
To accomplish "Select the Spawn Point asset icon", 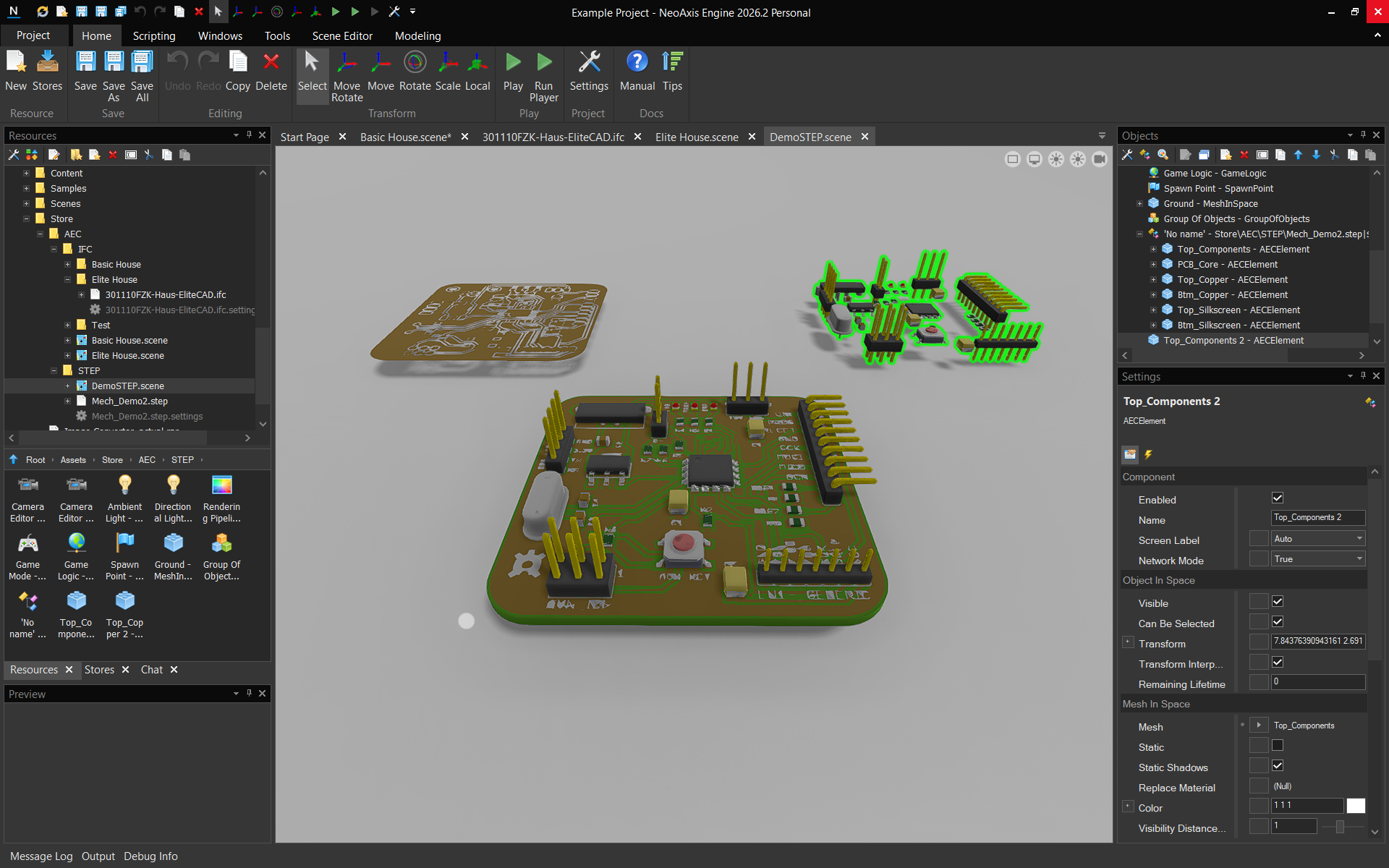I will [124, 556].
